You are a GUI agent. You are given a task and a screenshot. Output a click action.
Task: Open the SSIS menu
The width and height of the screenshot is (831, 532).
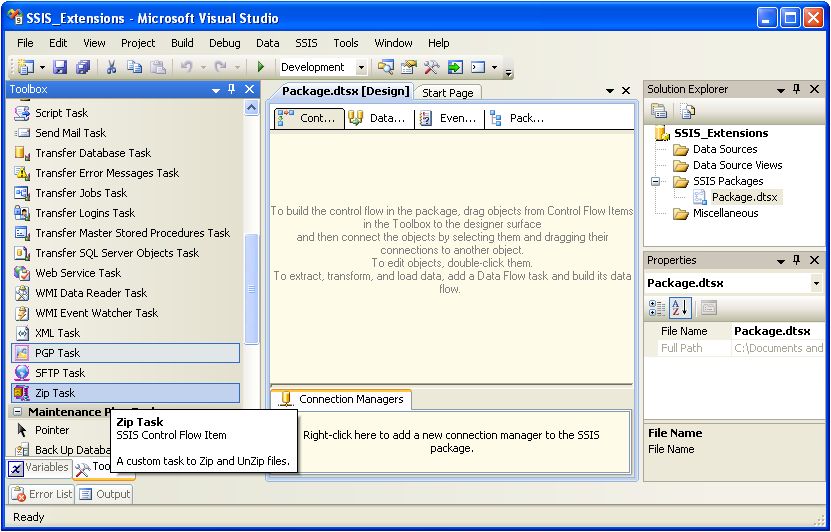(x=306, y=43)
